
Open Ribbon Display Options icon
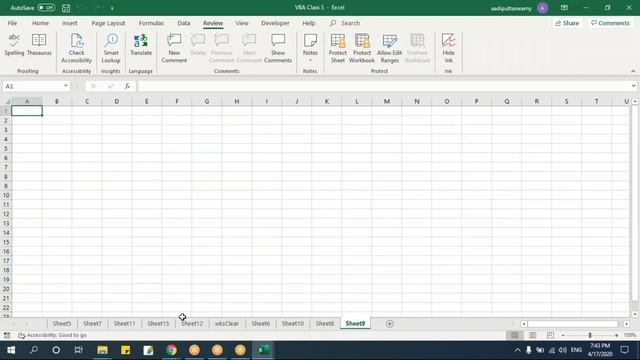click(564, 8)
